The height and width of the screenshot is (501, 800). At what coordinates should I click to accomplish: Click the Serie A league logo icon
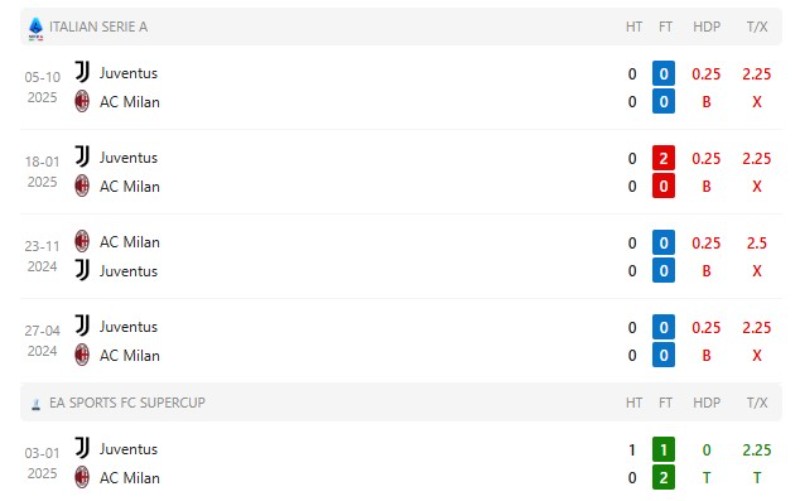pyautogui.click(x=36, y=27)
